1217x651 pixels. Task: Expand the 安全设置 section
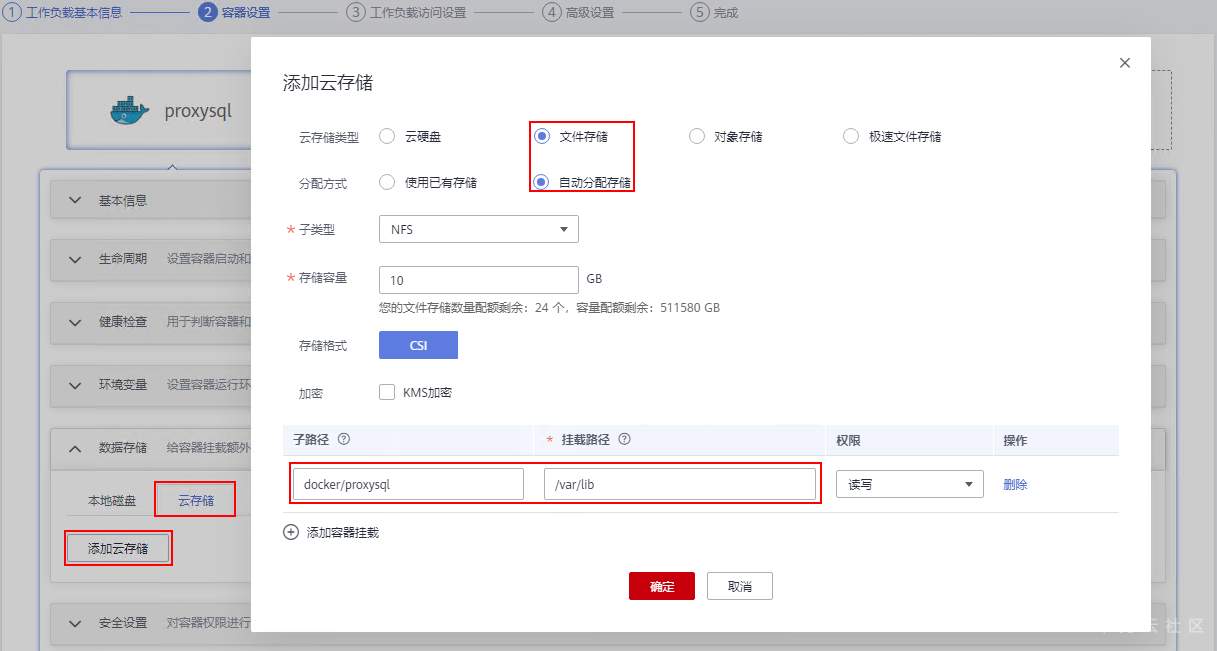[76, 623]
